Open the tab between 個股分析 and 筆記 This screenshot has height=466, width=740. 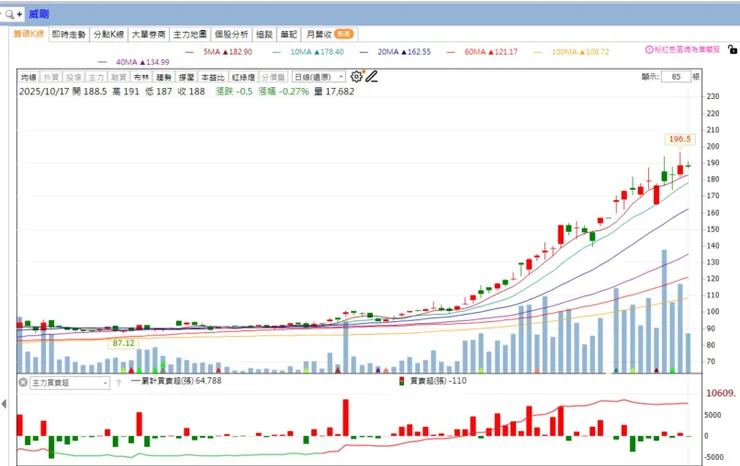[x=264, y=34]
